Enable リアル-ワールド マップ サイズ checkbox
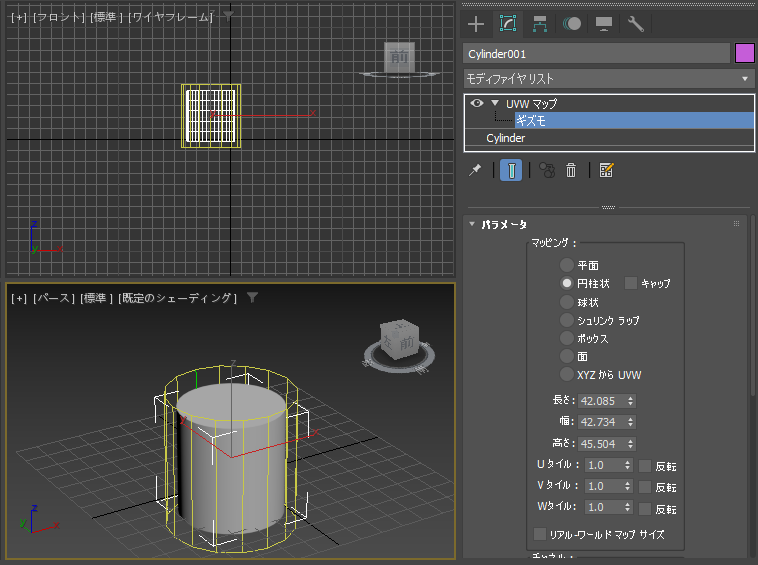The height and width of the screenshot is (565, 758). (539, 534)
